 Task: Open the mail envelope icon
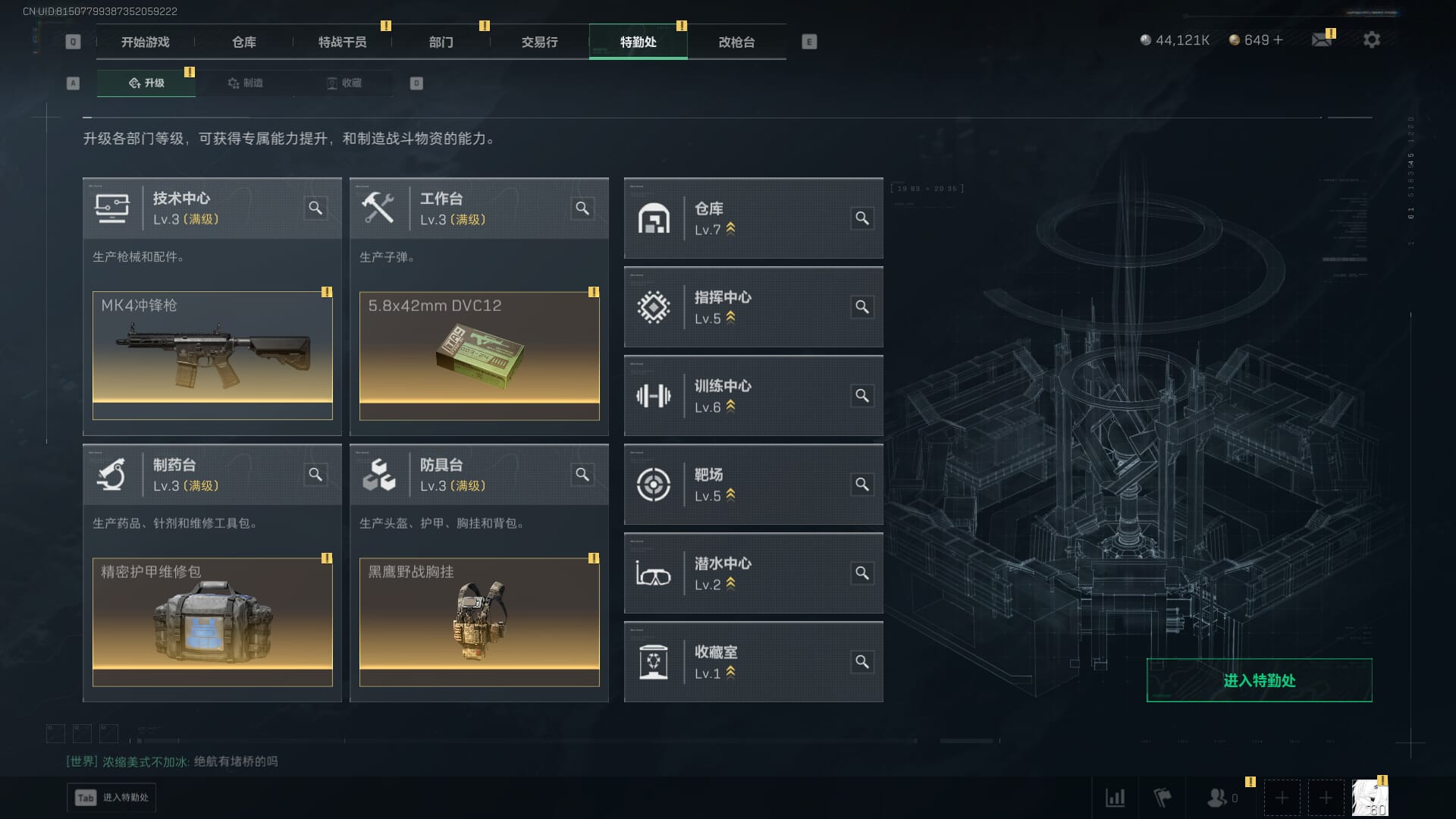[1322, 39]
